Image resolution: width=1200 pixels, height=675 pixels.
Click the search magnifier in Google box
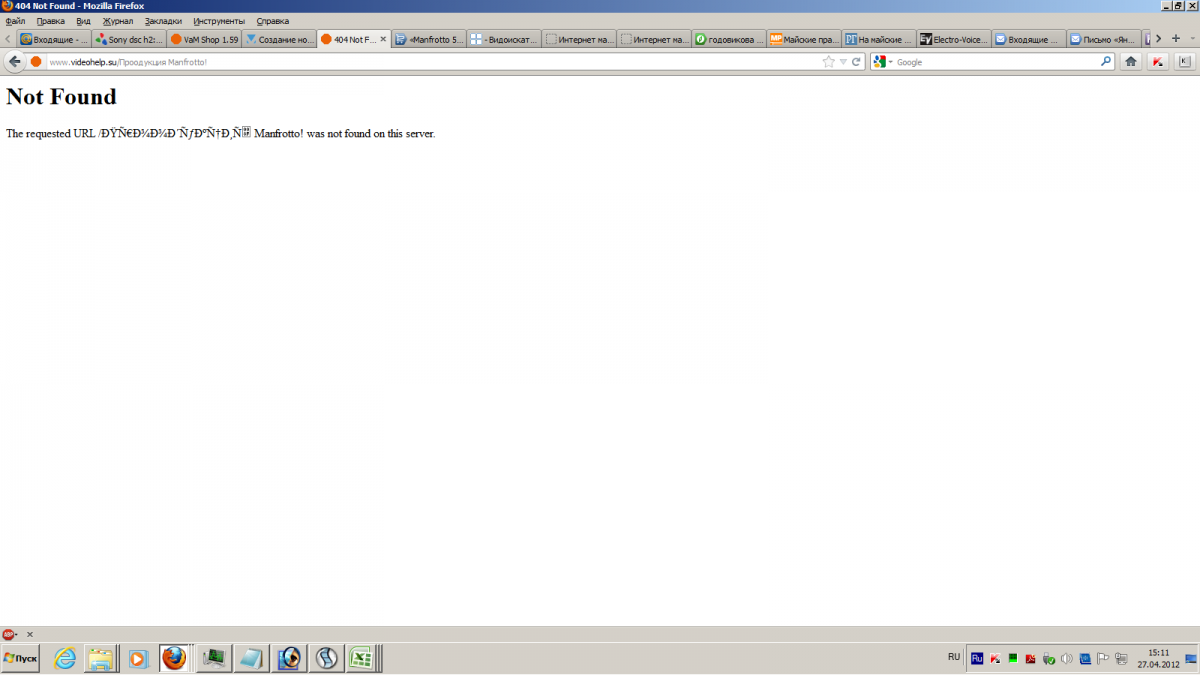tap(1106, 62)
